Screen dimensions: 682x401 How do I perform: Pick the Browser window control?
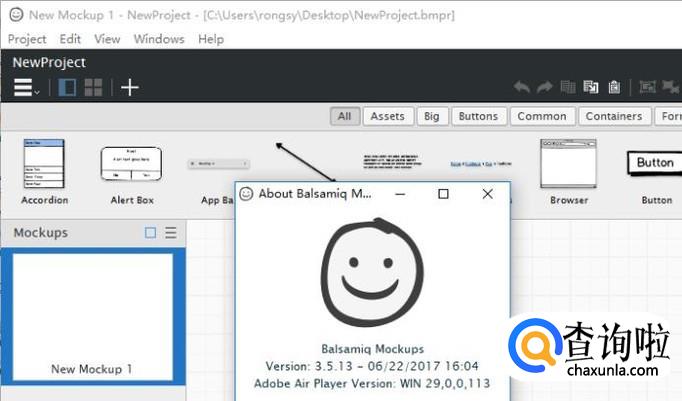coord(568,172)
